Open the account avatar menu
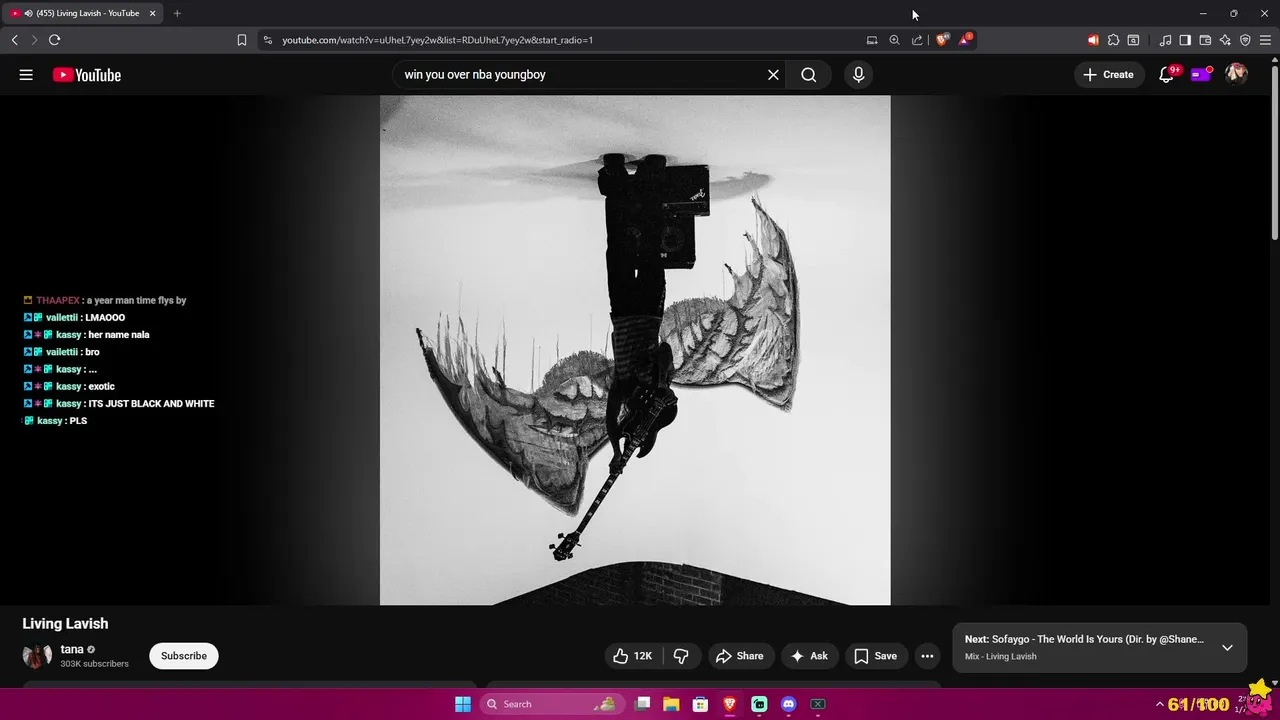 tap(1237, 75)
